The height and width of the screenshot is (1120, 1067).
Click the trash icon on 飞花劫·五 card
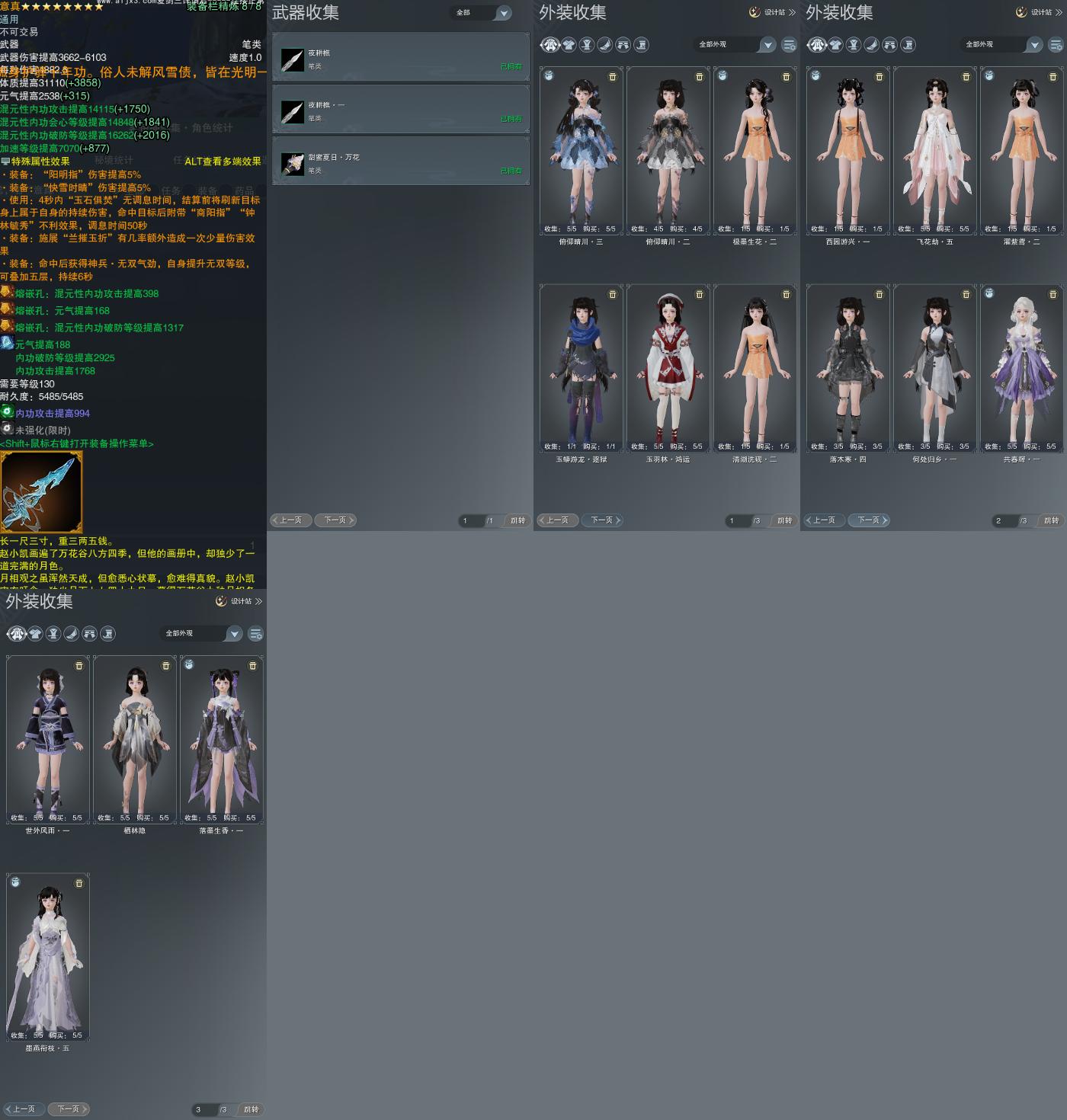966,77
